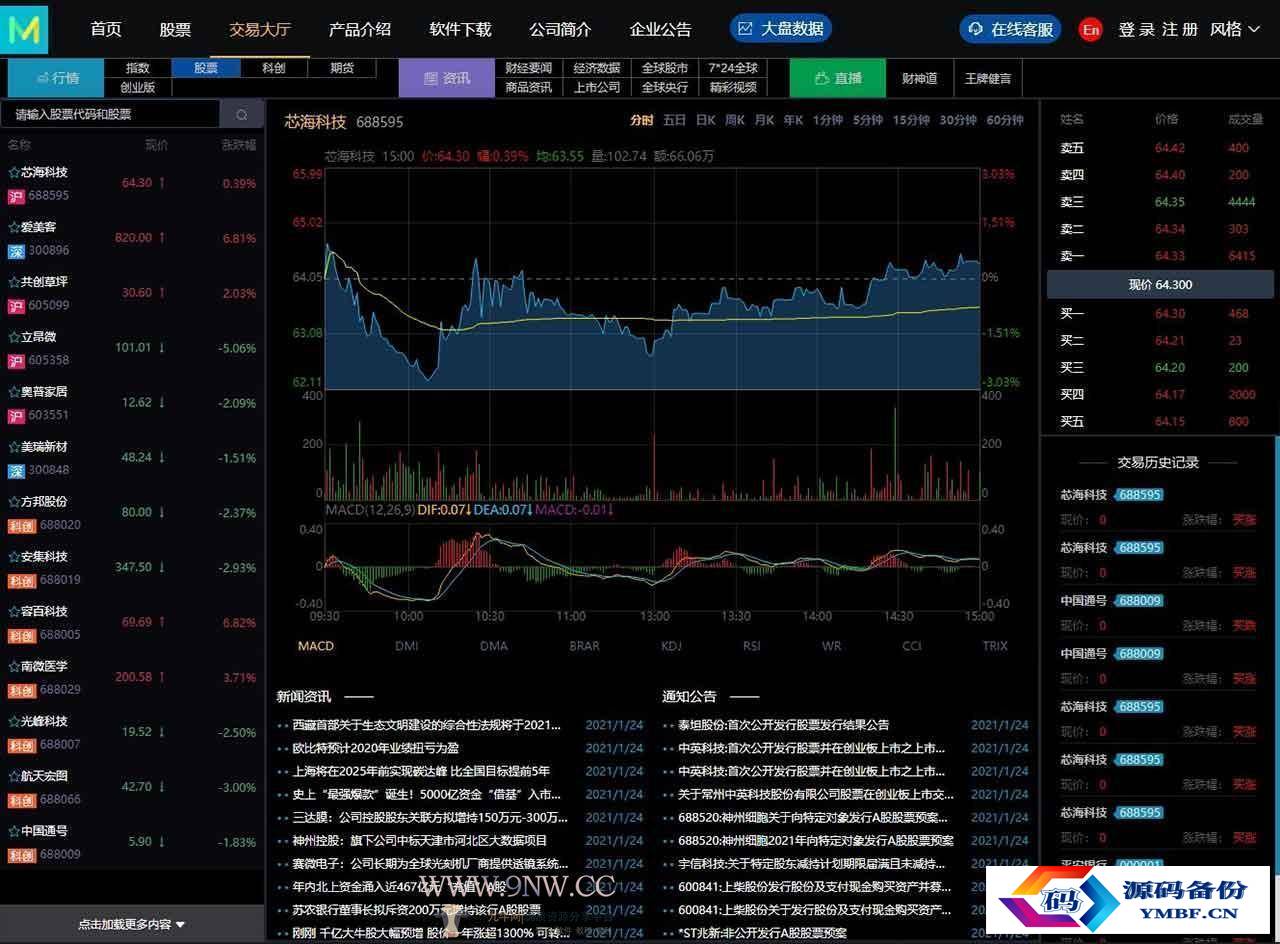Open 王牌健言 live channel
The image size is (1280, 944).
988,78
